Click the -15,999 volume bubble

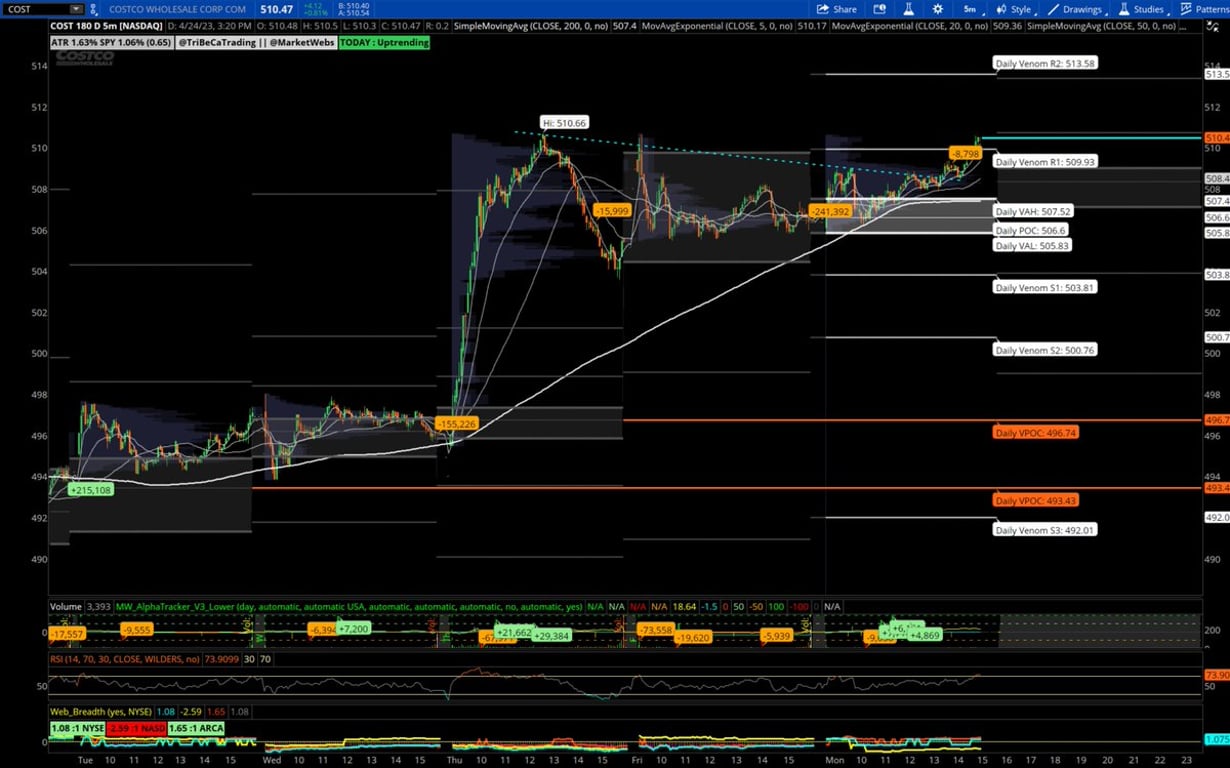click(x=611, y=211)
